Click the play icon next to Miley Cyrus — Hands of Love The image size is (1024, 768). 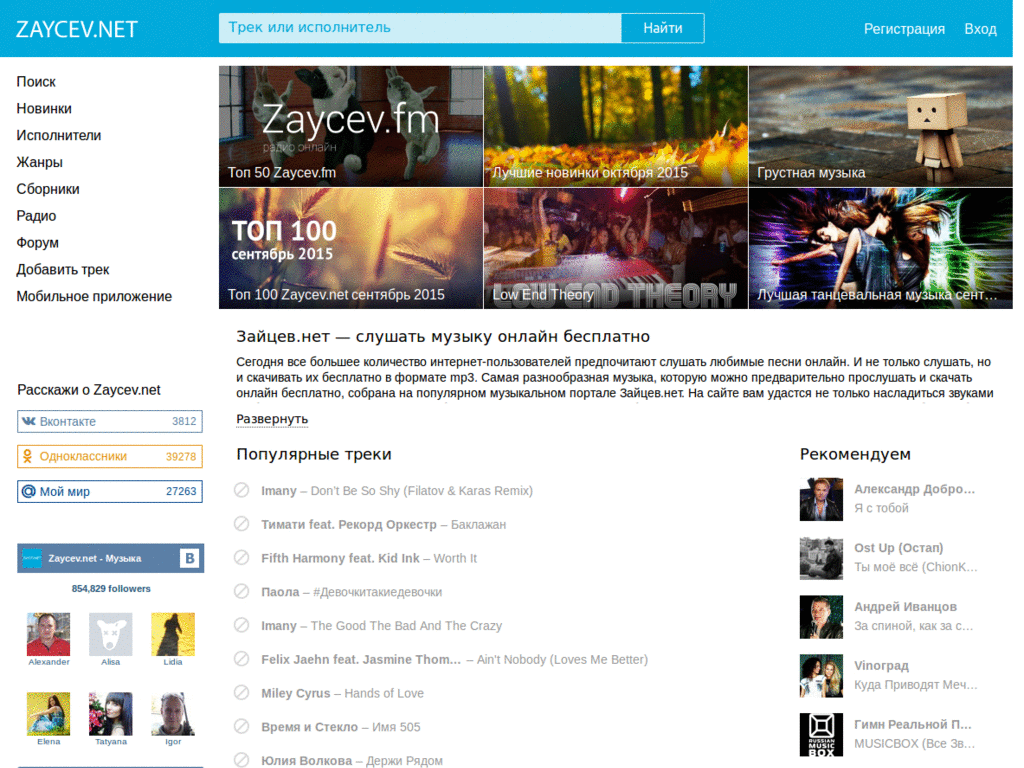(x=241, y=692)
